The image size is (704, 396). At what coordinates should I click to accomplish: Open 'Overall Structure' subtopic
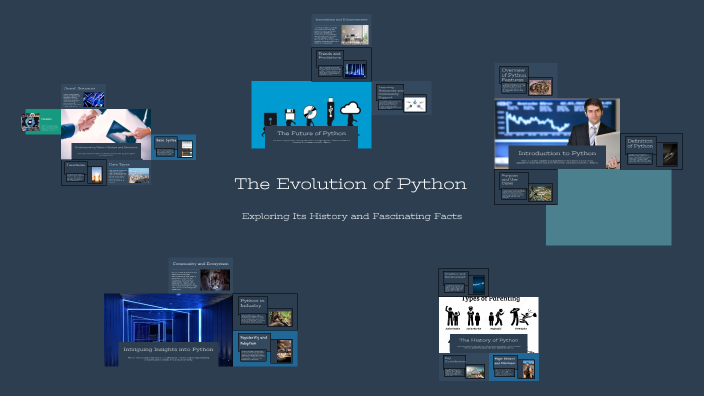(84, 96)
